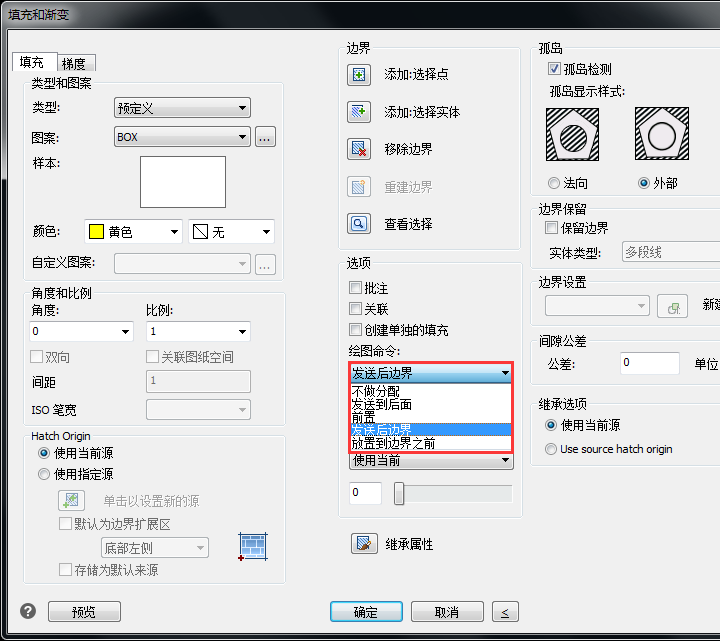Enable the 关联 checkbox
This screenshot has width=720, height=641.
[x=355, y=309]
